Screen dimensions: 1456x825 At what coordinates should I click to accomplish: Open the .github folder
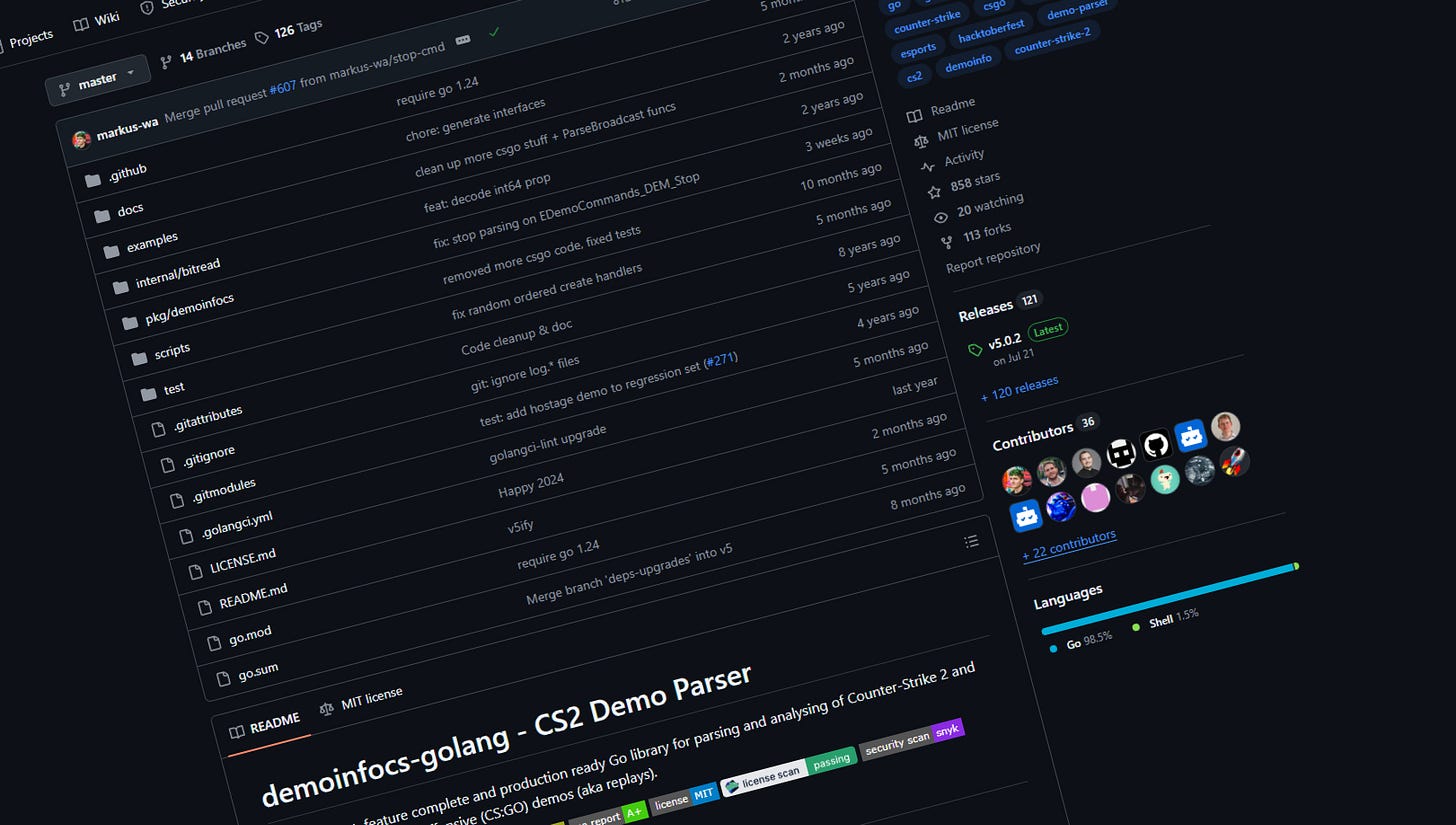[x=127, y=172]
